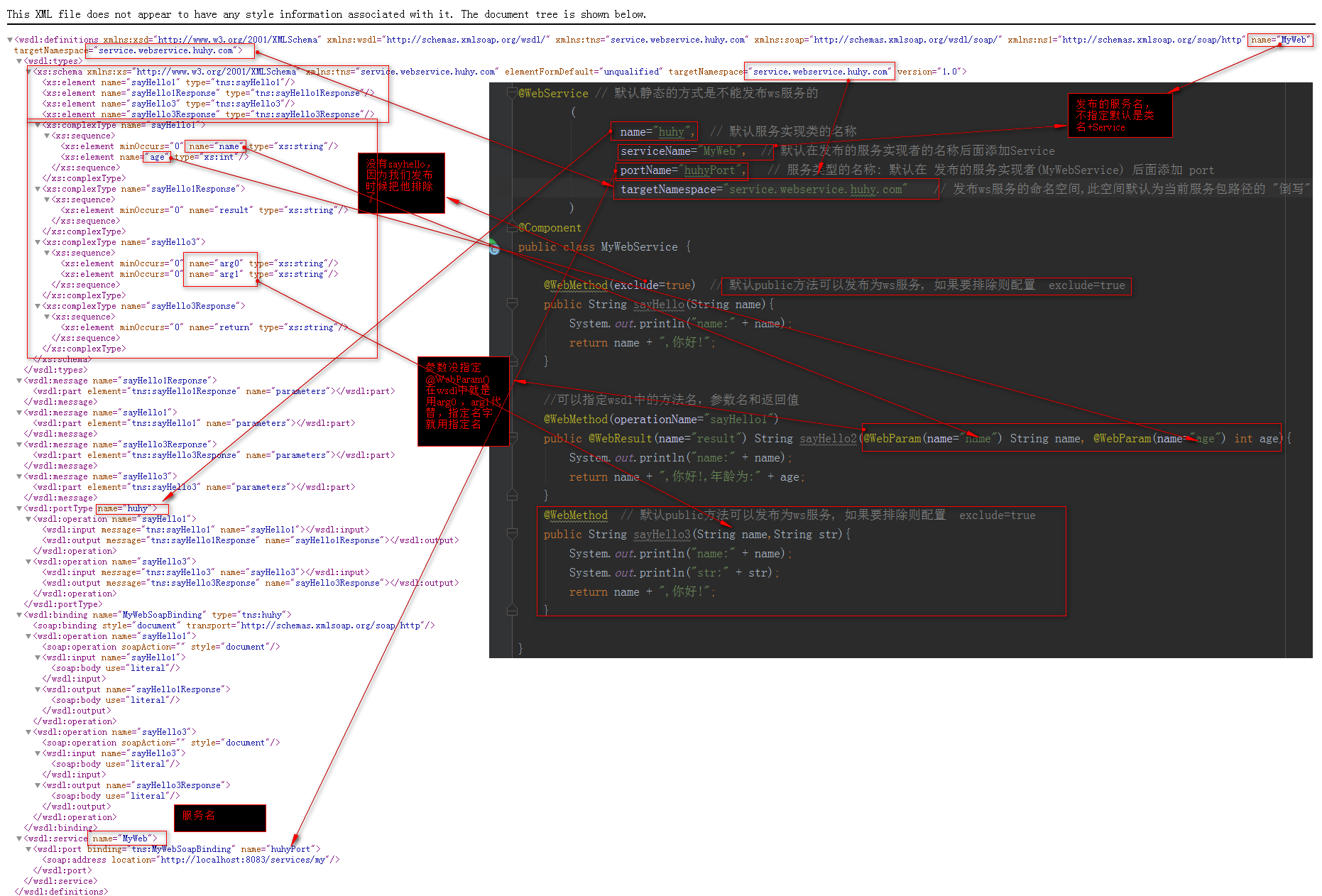Collapse complexType named sayHello1
The width and height of the screenshot is (1322, 896).
coord(38,125)
